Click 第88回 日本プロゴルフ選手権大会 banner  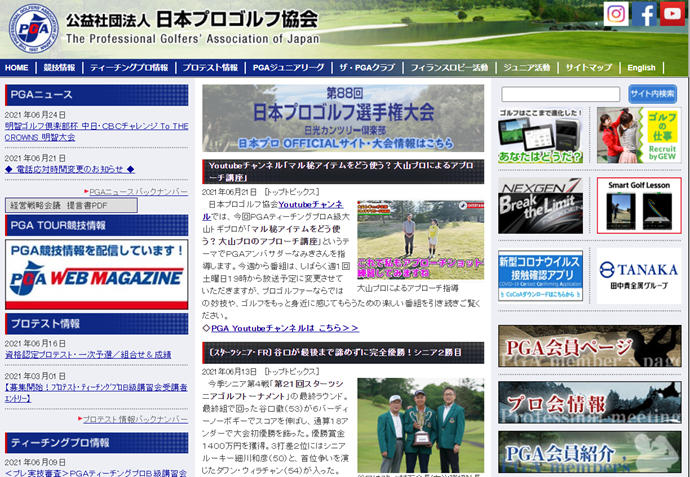coord(343,118)
